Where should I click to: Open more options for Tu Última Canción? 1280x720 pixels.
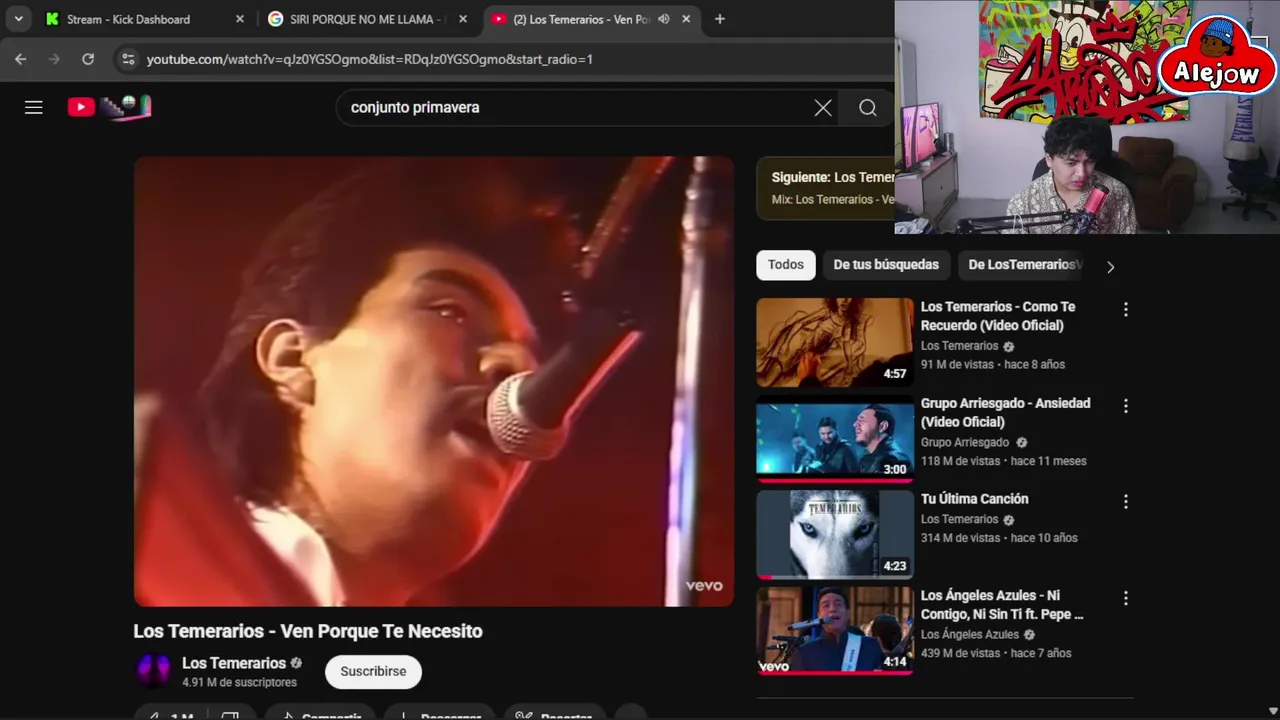pos(1125,502)
